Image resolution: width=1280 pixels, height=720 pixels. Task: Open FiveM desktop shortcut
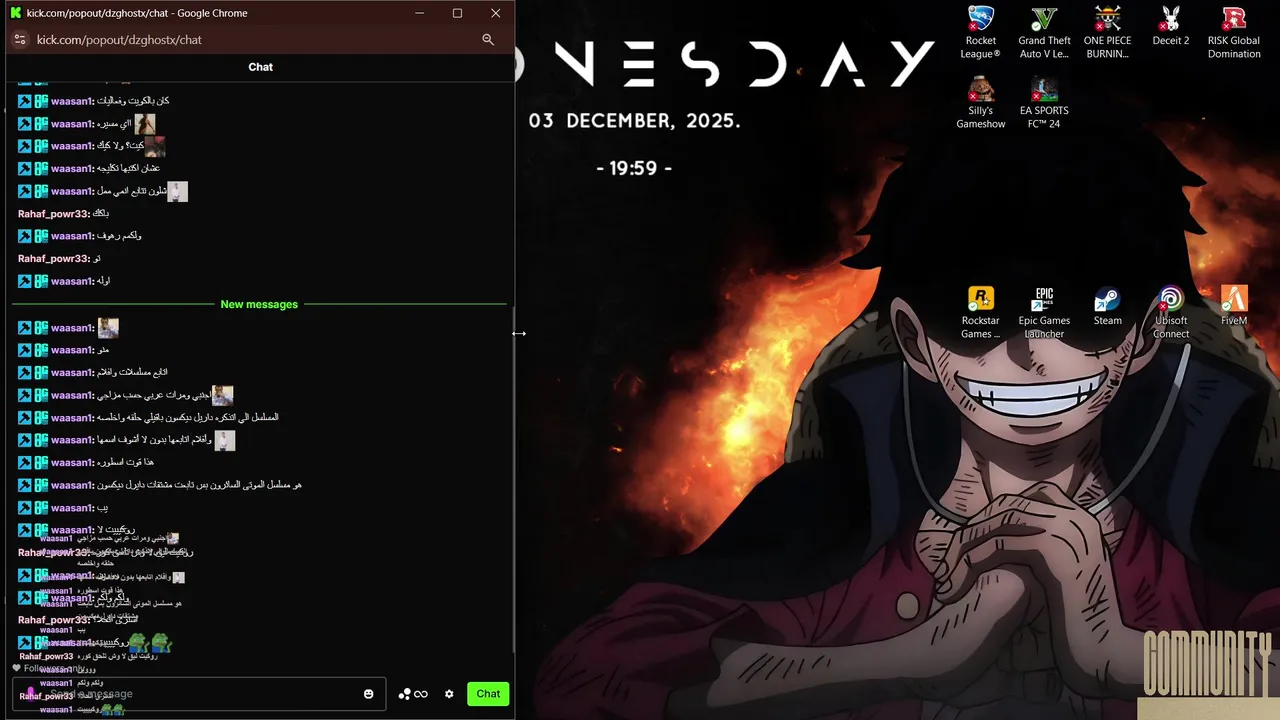click(x=1234, y=306)
